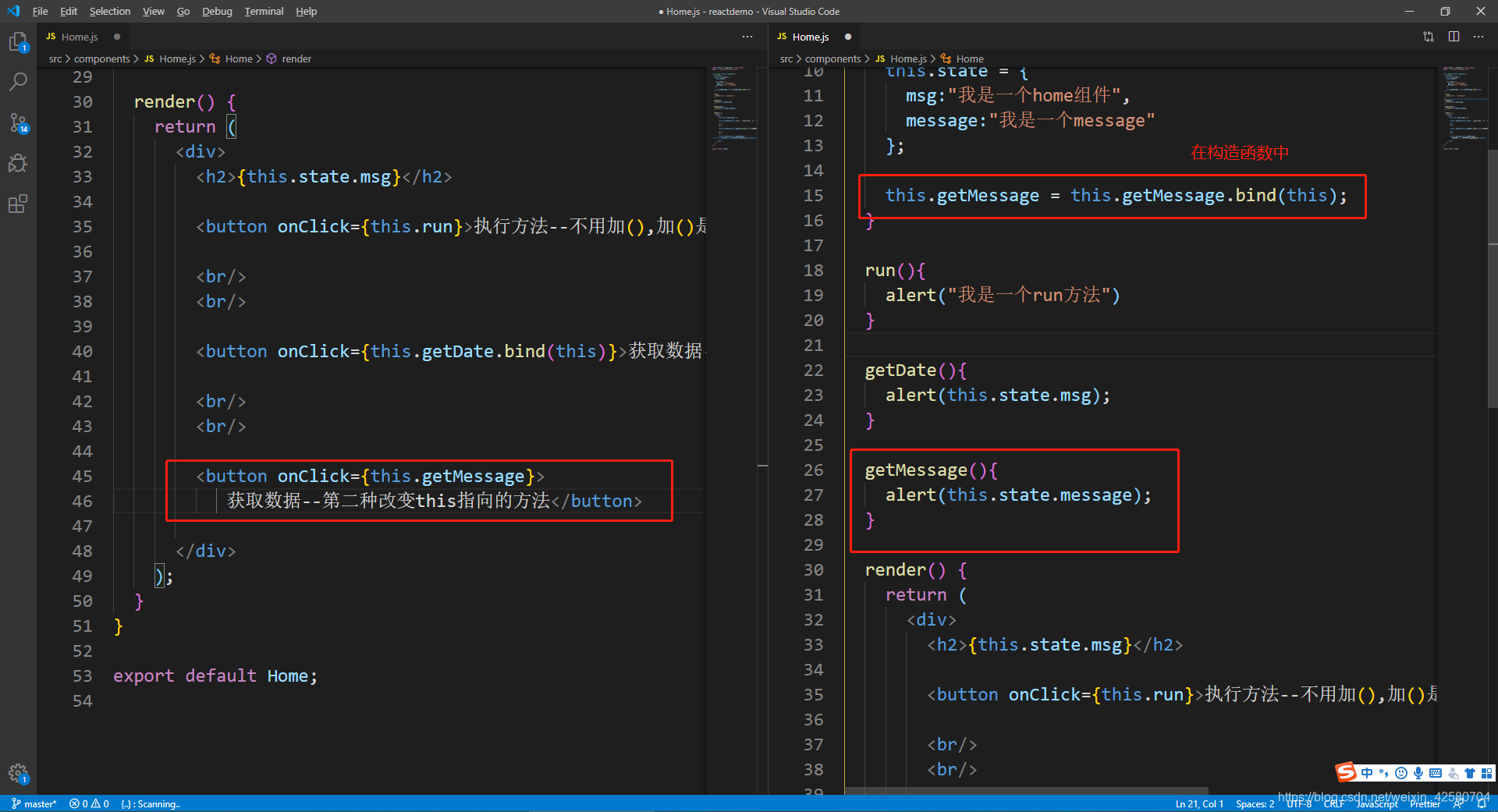Image resolution: width=1498 pixels, height=812 pixels.
Task: Open the Extensions view in activity bar
Action: tap(18, 204)
